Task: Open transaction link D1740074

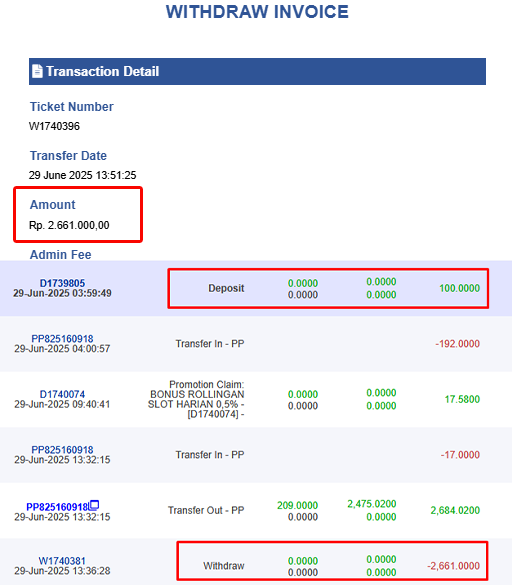Action: (x=62, y=394)
